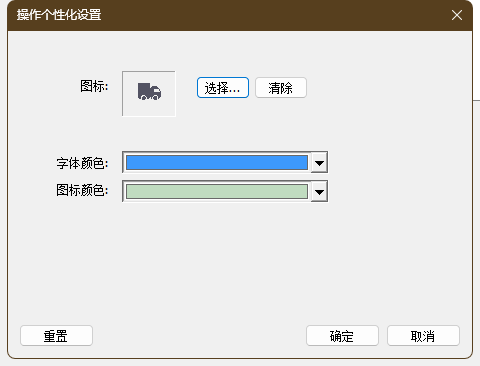Viewport: 480px width, 366px height.
Task: Pick the light green 图标颜色 swatch
Action: [x=217, y=192]
